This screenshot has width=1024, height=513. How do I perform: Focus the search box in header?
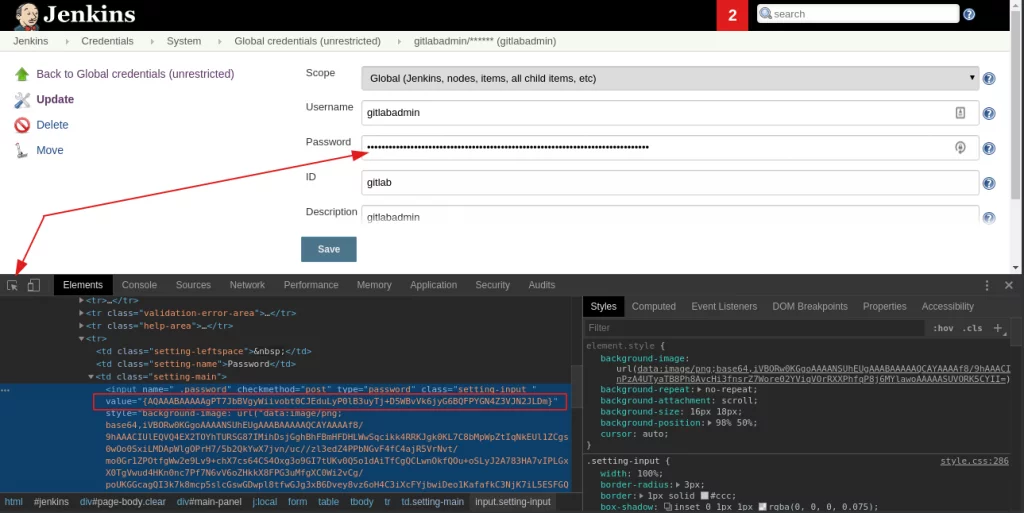857,14
